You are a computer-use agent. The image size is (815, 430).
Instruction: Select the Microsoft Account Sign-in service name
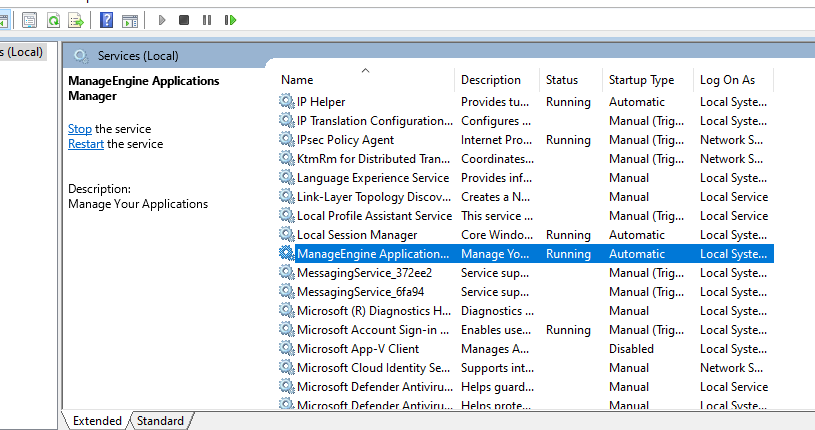click(373, 330)
